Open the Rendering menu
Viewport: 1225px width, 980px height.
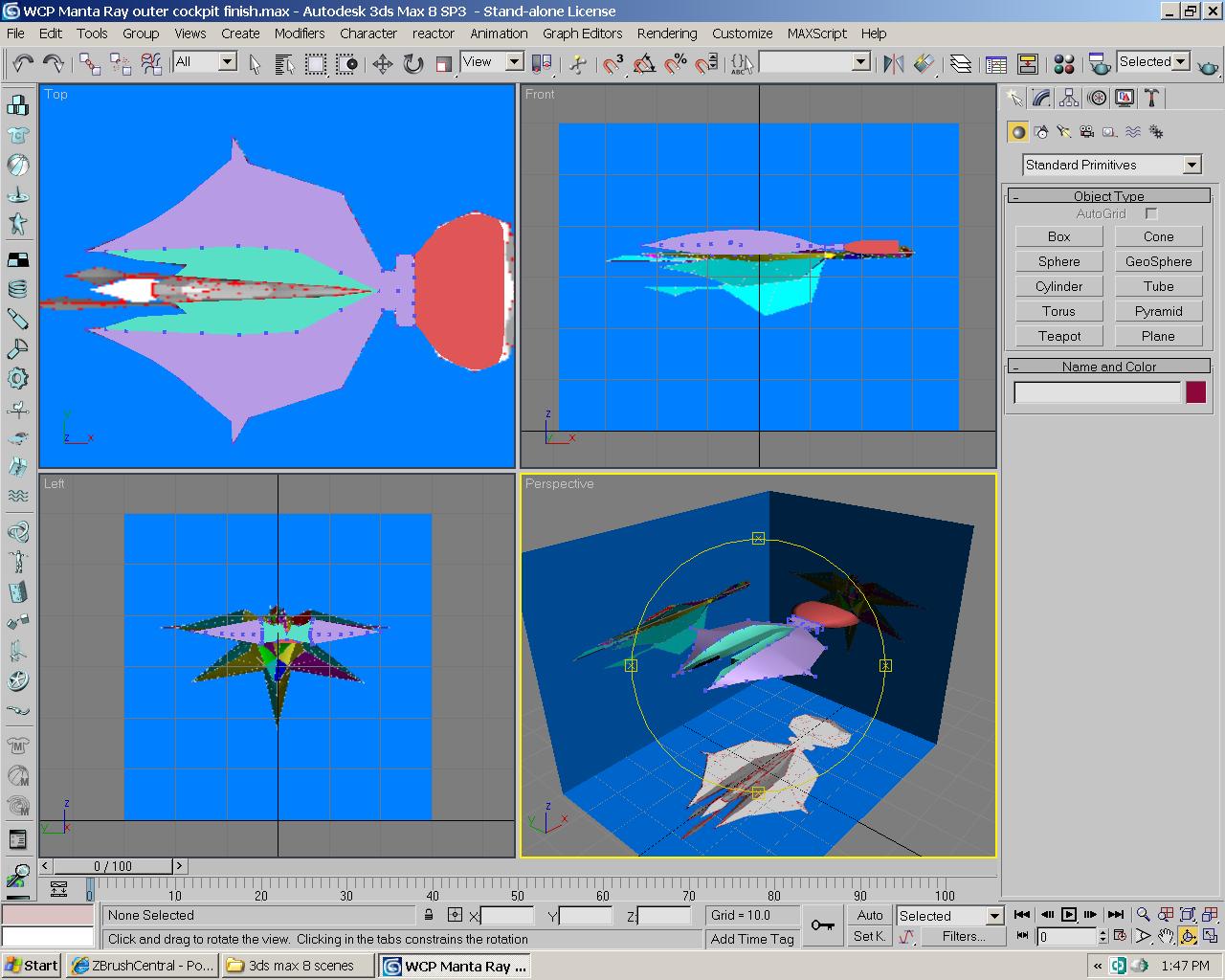pyautogui.click(x=667, y=33)
